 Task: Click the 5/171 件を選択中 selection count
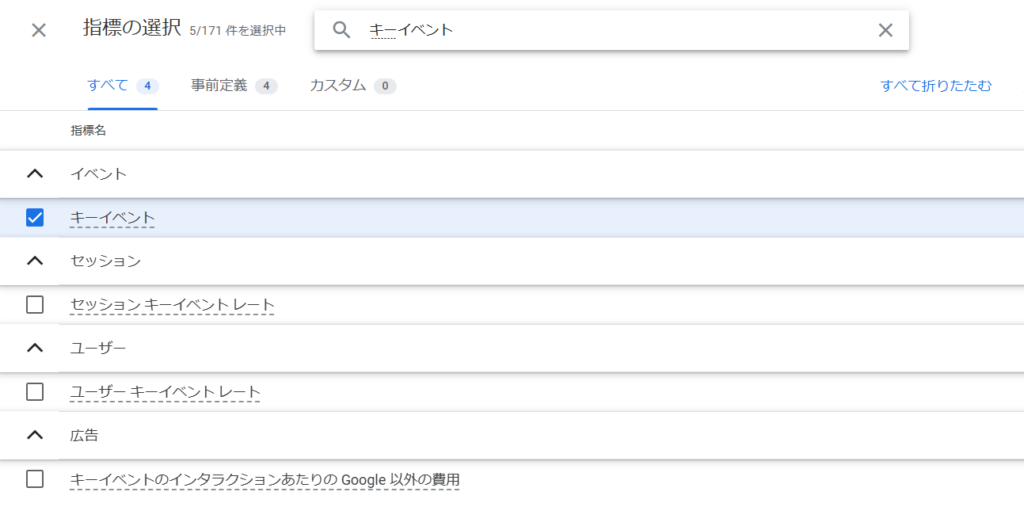(x=238, y=31)
